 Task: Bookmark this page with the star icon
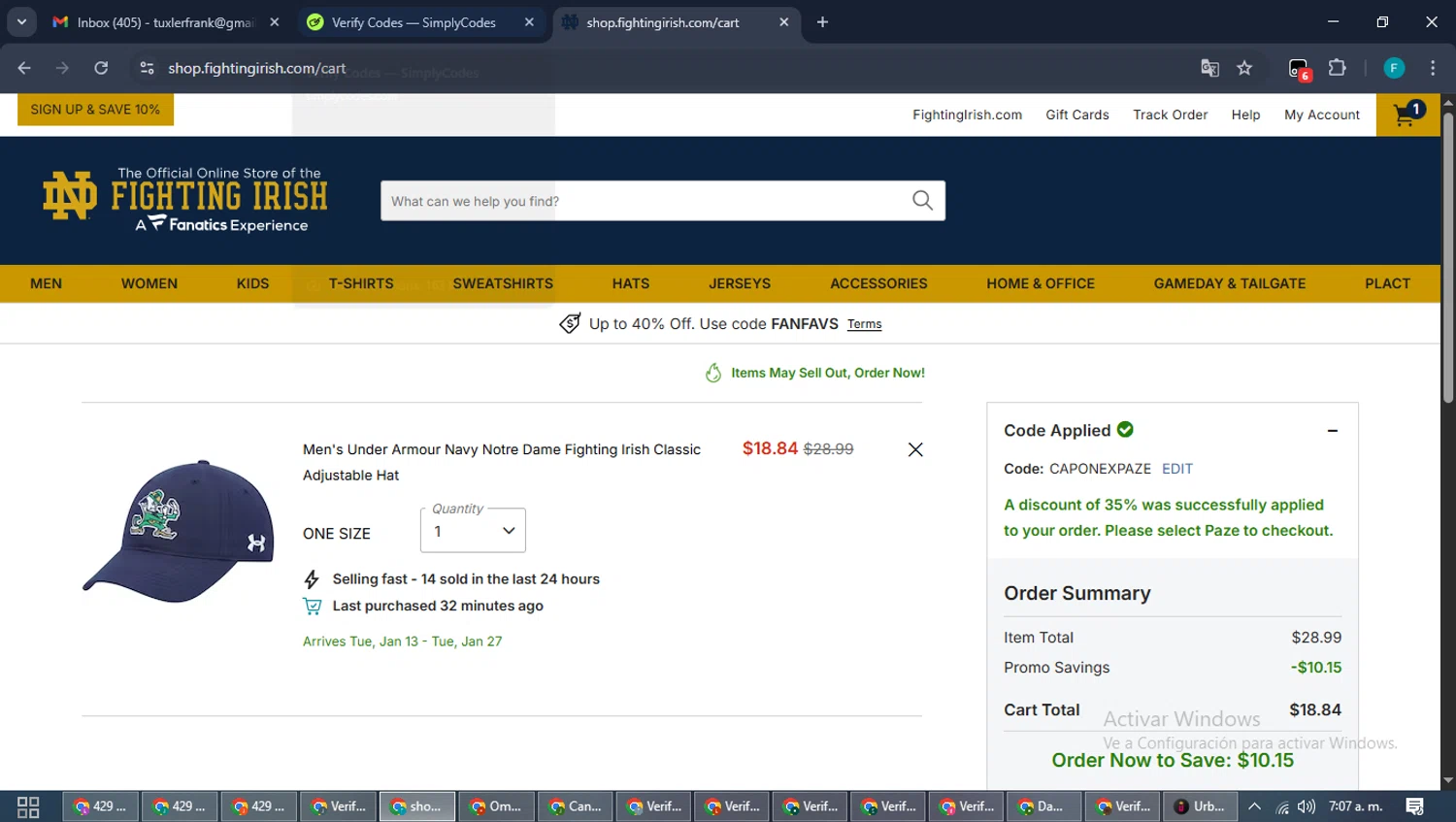(x=1244, y=68)
